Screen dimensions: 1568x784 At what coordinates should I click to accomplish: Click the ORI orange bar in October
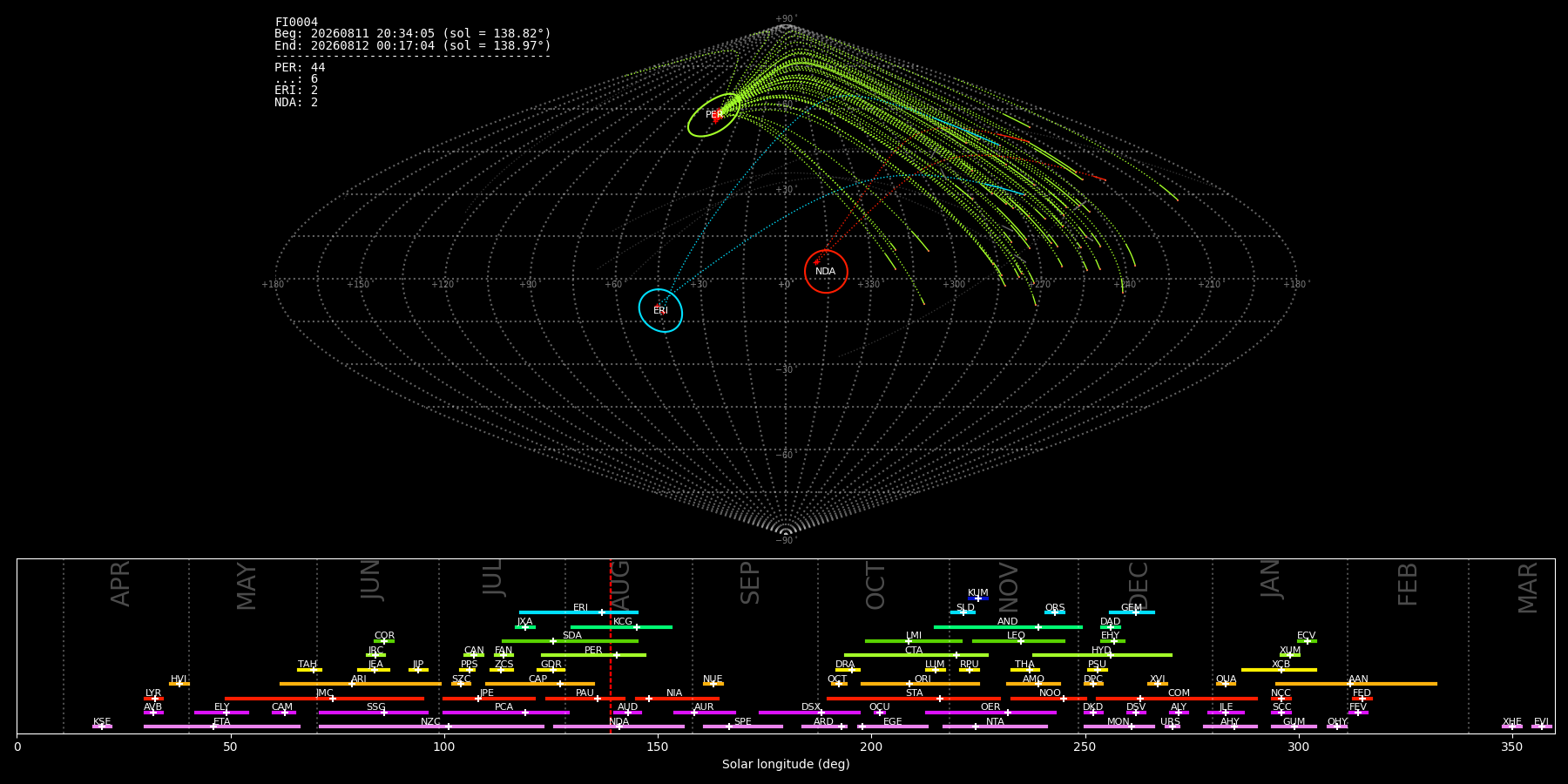[x=920, y=684]
